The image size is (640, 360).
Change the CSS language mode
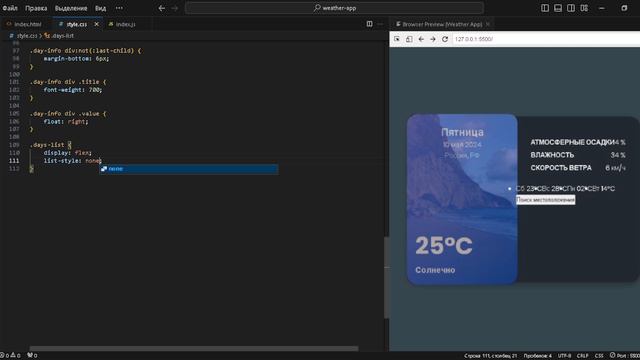599,356
